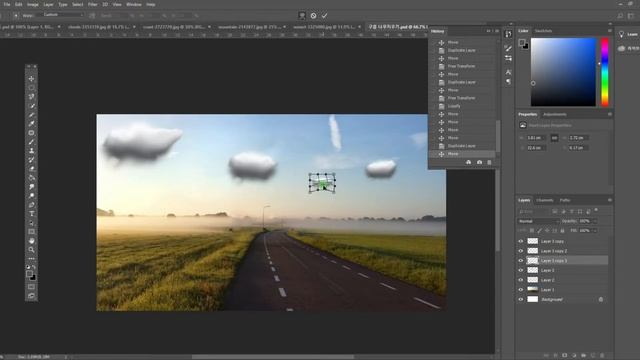
Task: Toggle the Edit in Quick Mask mode
Action: coord(31,287)
